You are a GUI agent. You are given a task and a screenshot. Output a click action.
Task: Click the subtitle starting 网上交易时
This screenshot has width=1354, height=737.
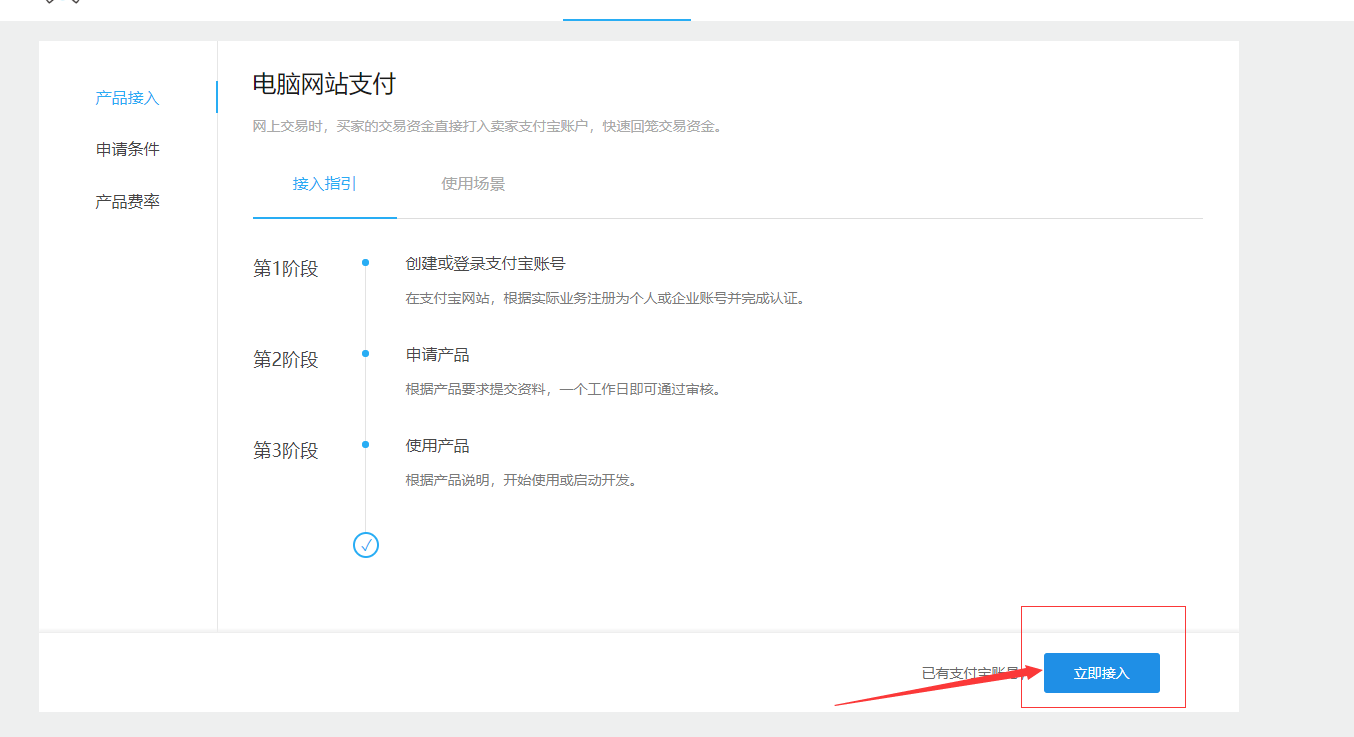(487, 126)
